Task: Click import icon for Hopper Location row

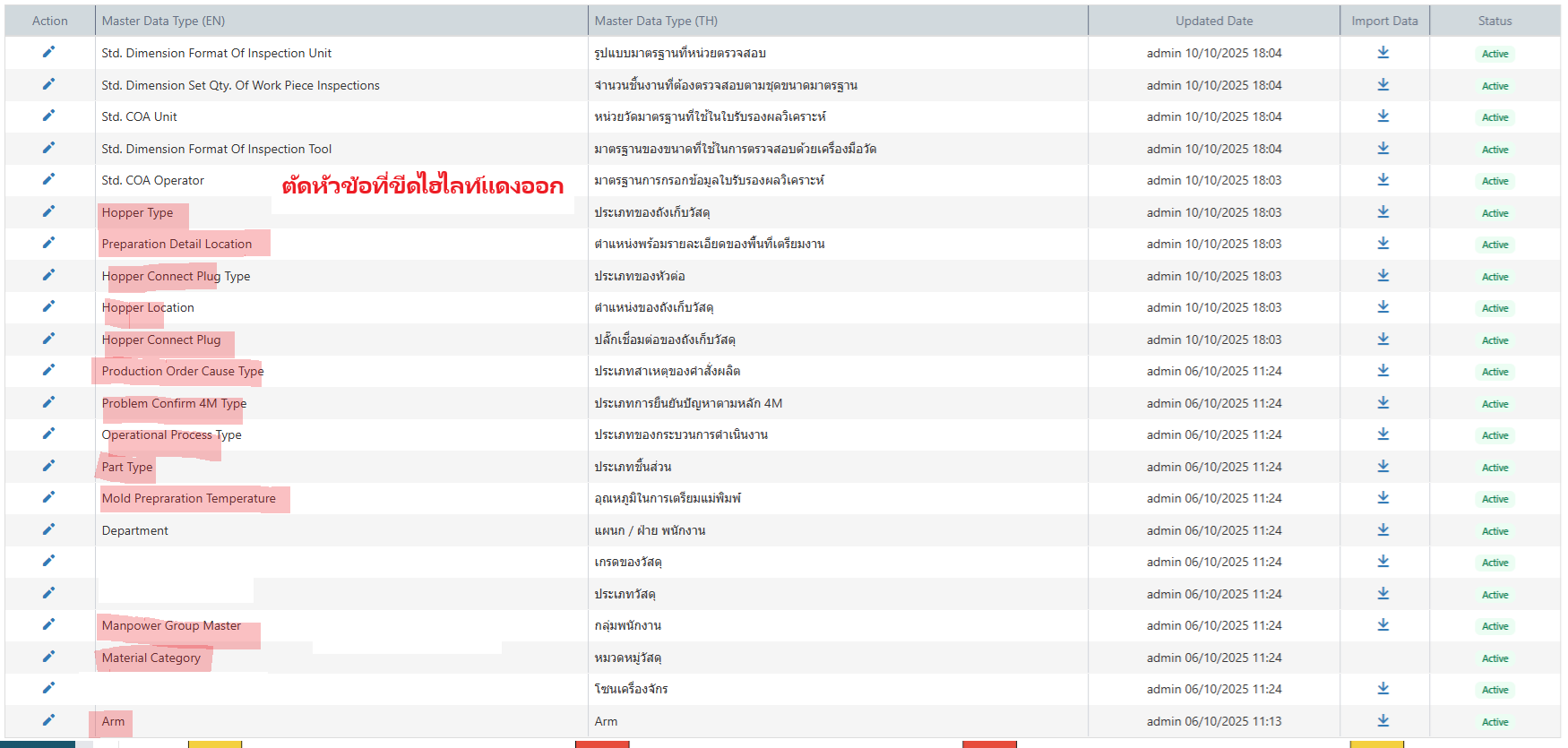Action: coord(1383,306)
